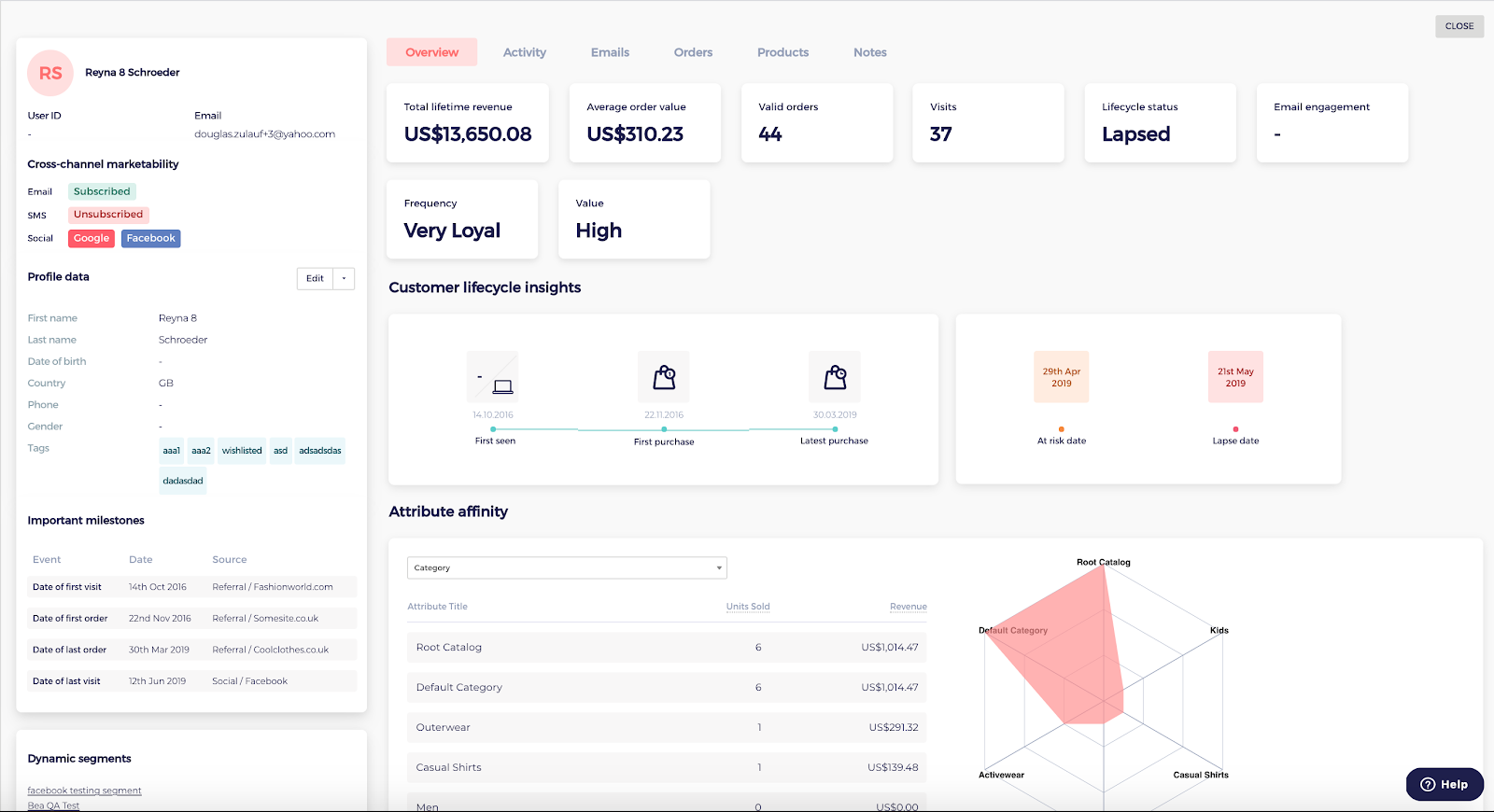Click the Latest purchase shopping bag icon

835,377
